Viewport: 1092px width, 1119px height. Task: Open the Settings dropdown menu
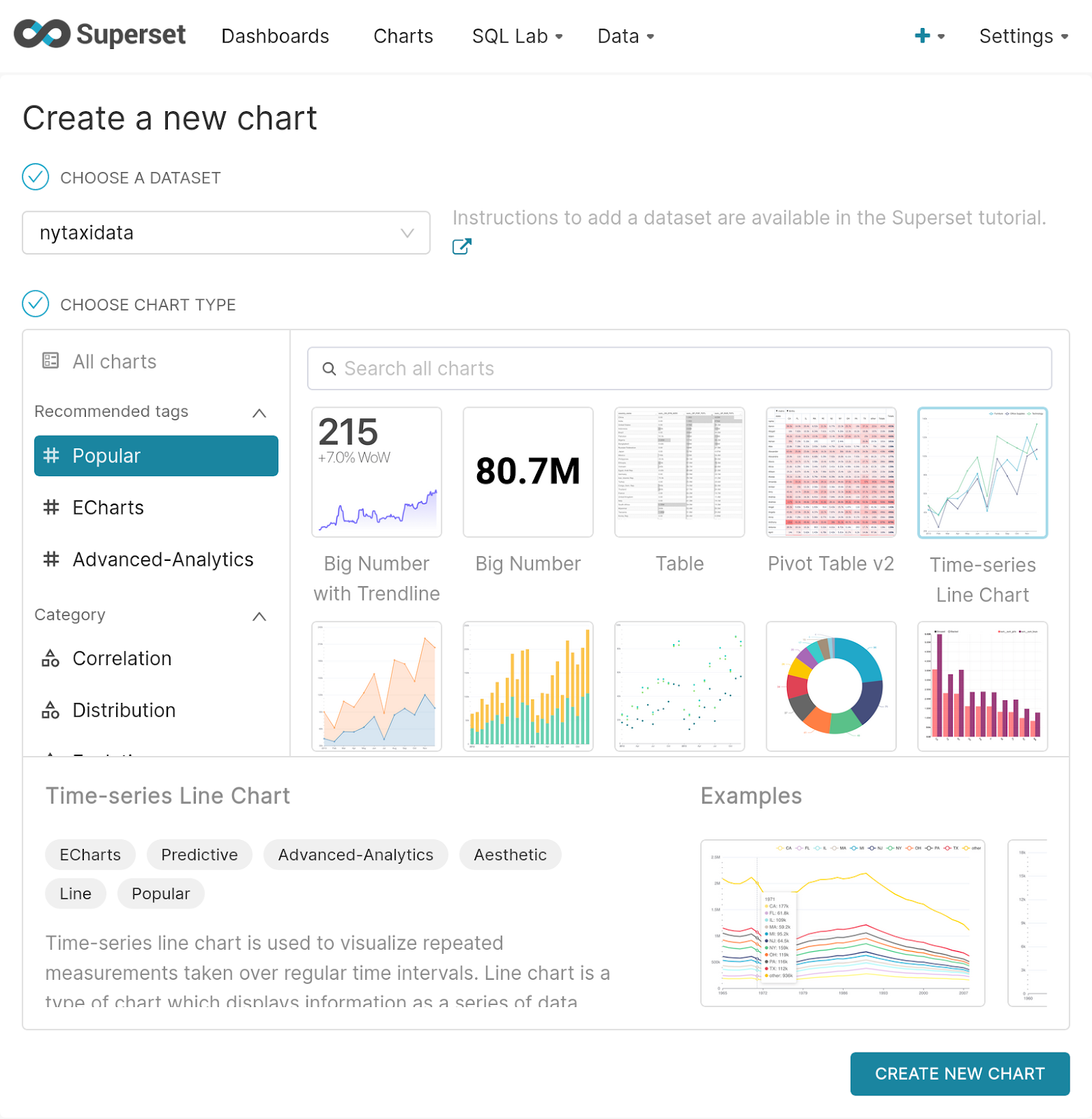point(1023,36)
